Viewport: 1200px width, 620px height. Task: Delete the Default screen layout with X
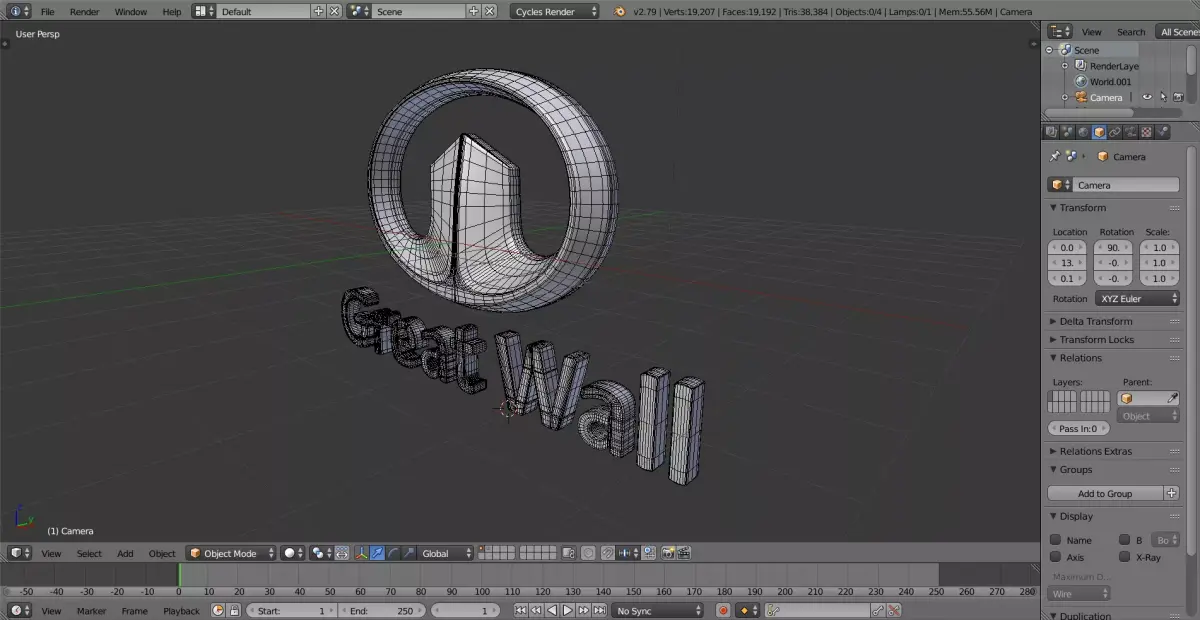tap(334, 11)
